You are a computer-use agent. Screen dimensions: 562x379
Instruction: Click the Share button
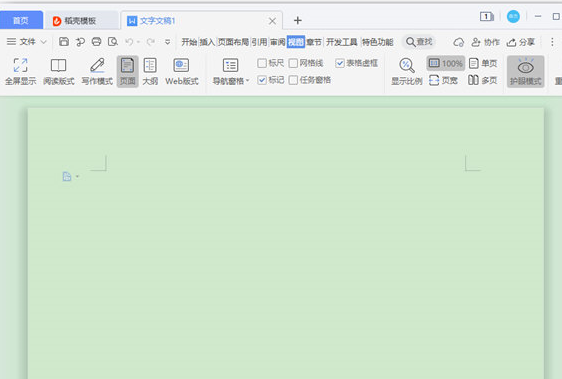pos(521,42)
